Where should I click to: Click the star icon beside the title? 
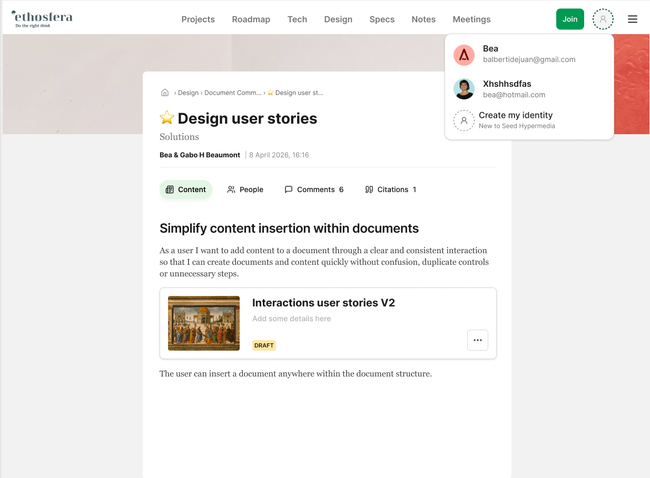click(167, 118)
